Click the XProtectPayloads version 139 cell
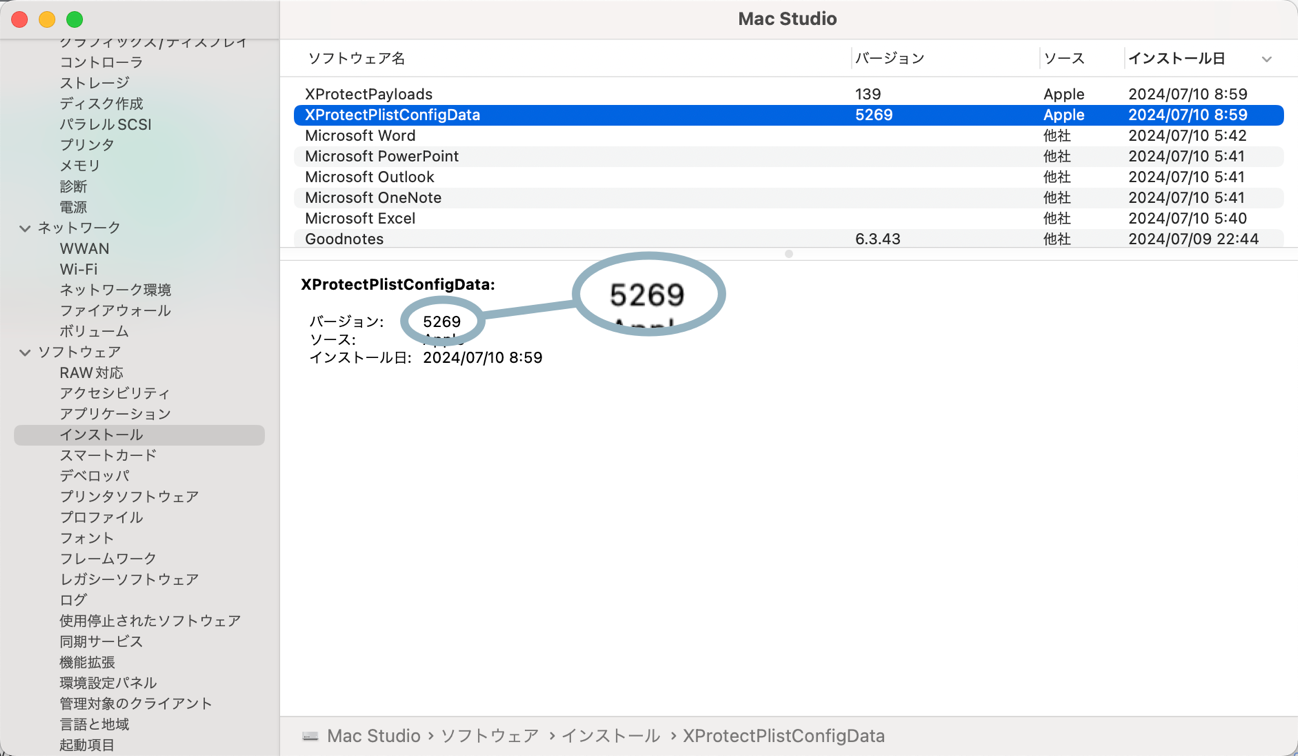 pos(868,94)
